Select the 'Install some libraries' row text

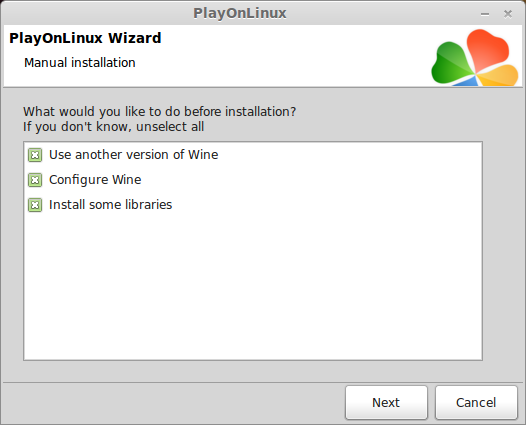pos(110,205)
